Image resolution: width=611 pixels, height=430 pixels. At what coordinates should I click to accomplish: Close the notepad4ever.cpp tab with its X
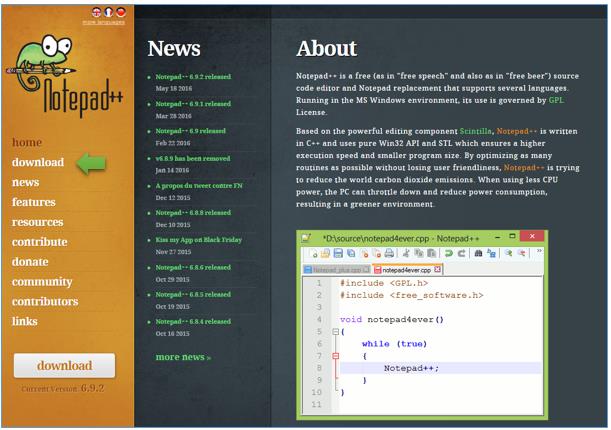437,270
